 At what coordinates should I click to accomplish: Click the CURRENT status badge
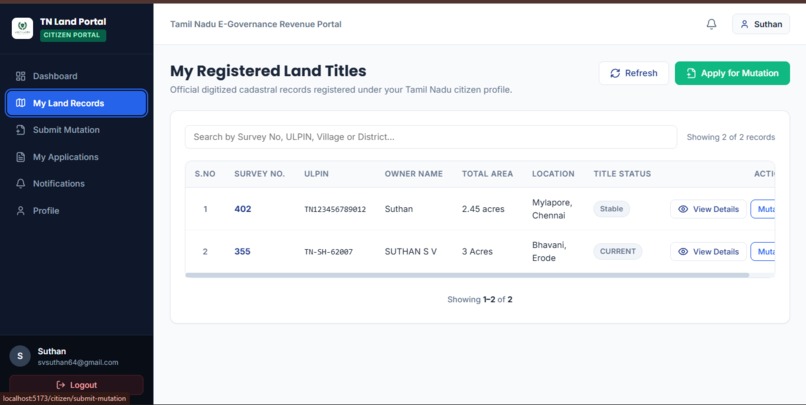click(x=617, y=251)
